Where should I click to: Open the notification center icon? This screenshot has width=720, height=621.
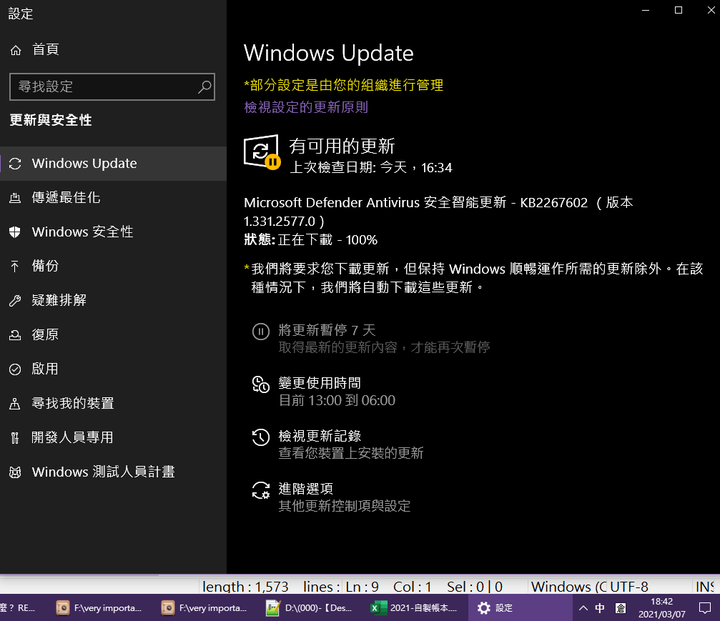(704, 608)
